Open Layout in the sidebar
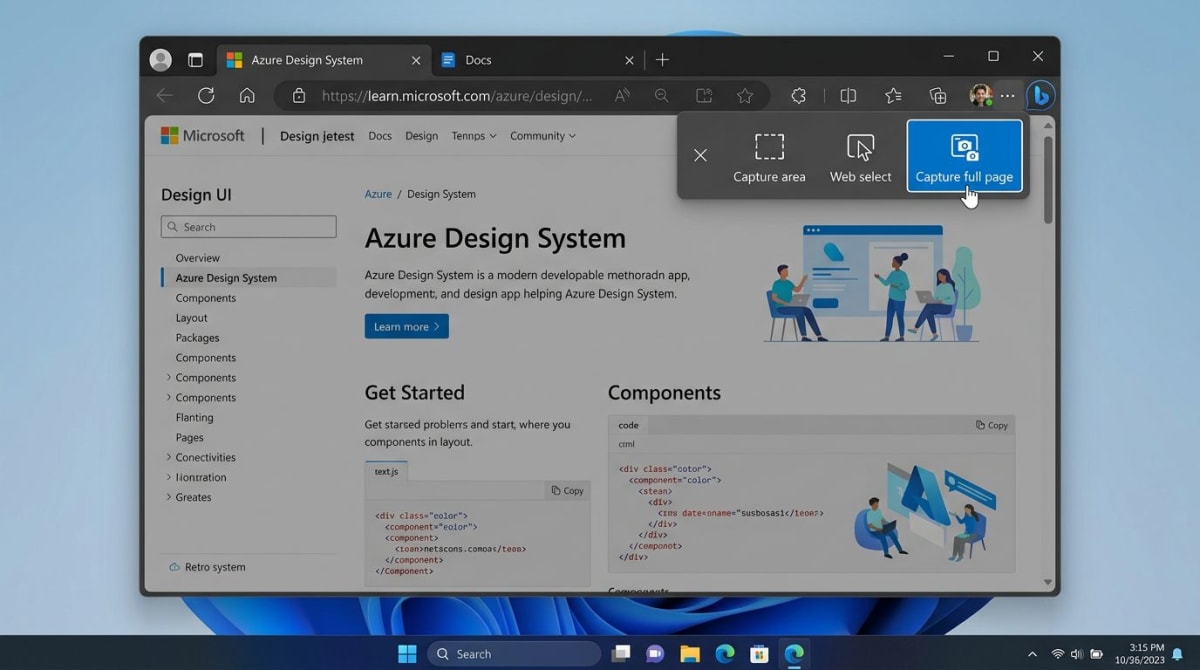 [192, 318]
